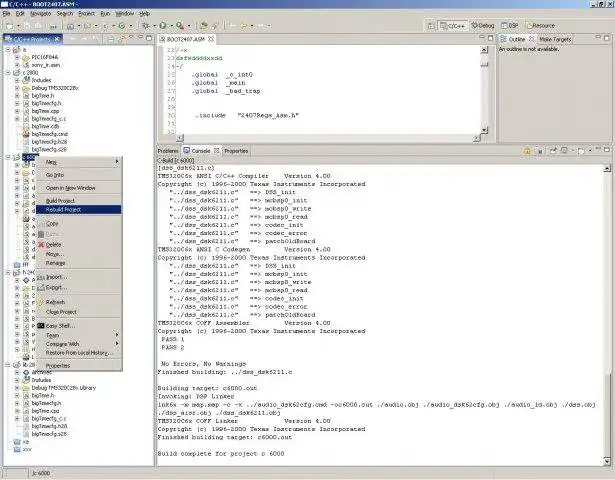Select bigTime.cdb in the c 2800 project
Screen dimensions: 615x480
point(45,127)
